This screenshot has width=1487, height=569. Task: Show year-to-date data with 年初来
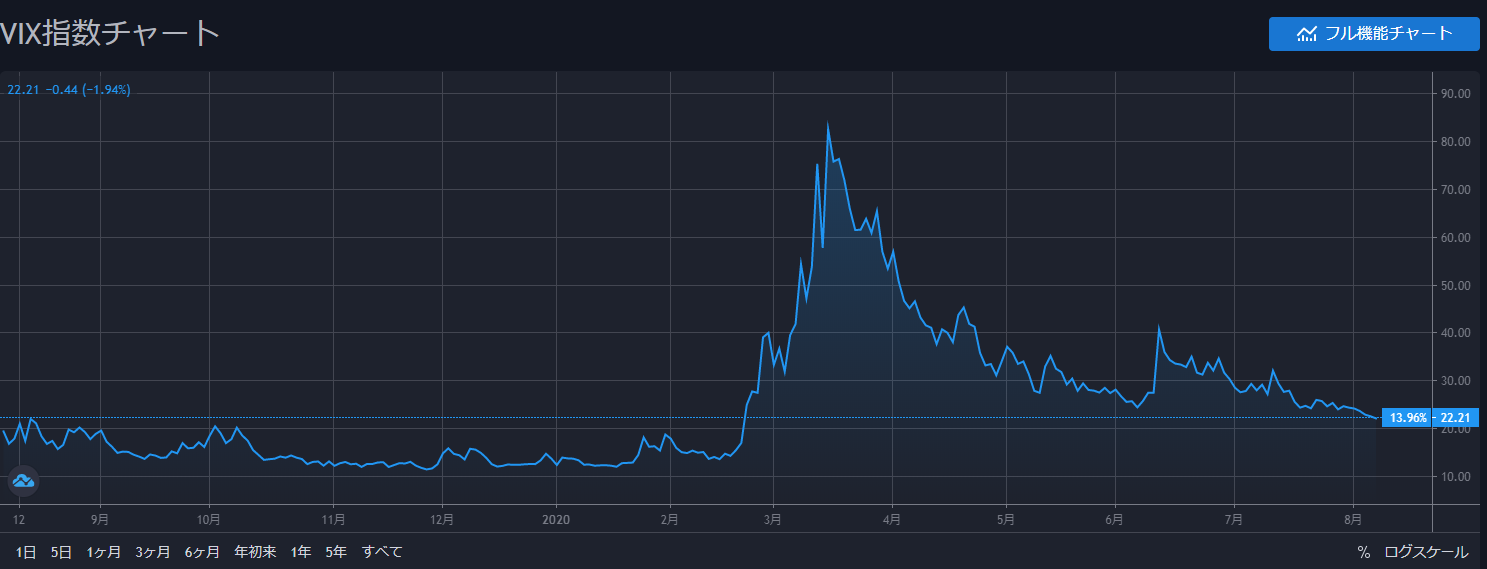click(255, 552)
